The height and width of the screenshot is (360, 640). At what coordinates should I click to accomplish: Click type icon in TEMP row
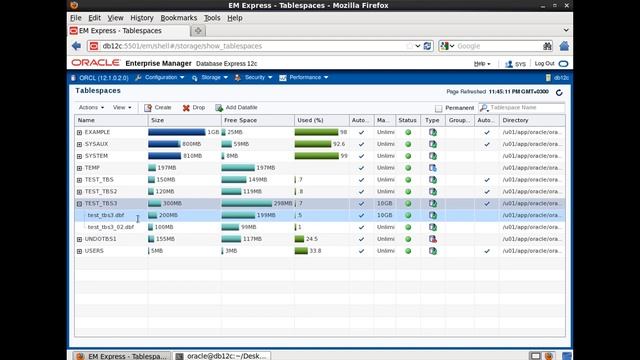(433, 168)
